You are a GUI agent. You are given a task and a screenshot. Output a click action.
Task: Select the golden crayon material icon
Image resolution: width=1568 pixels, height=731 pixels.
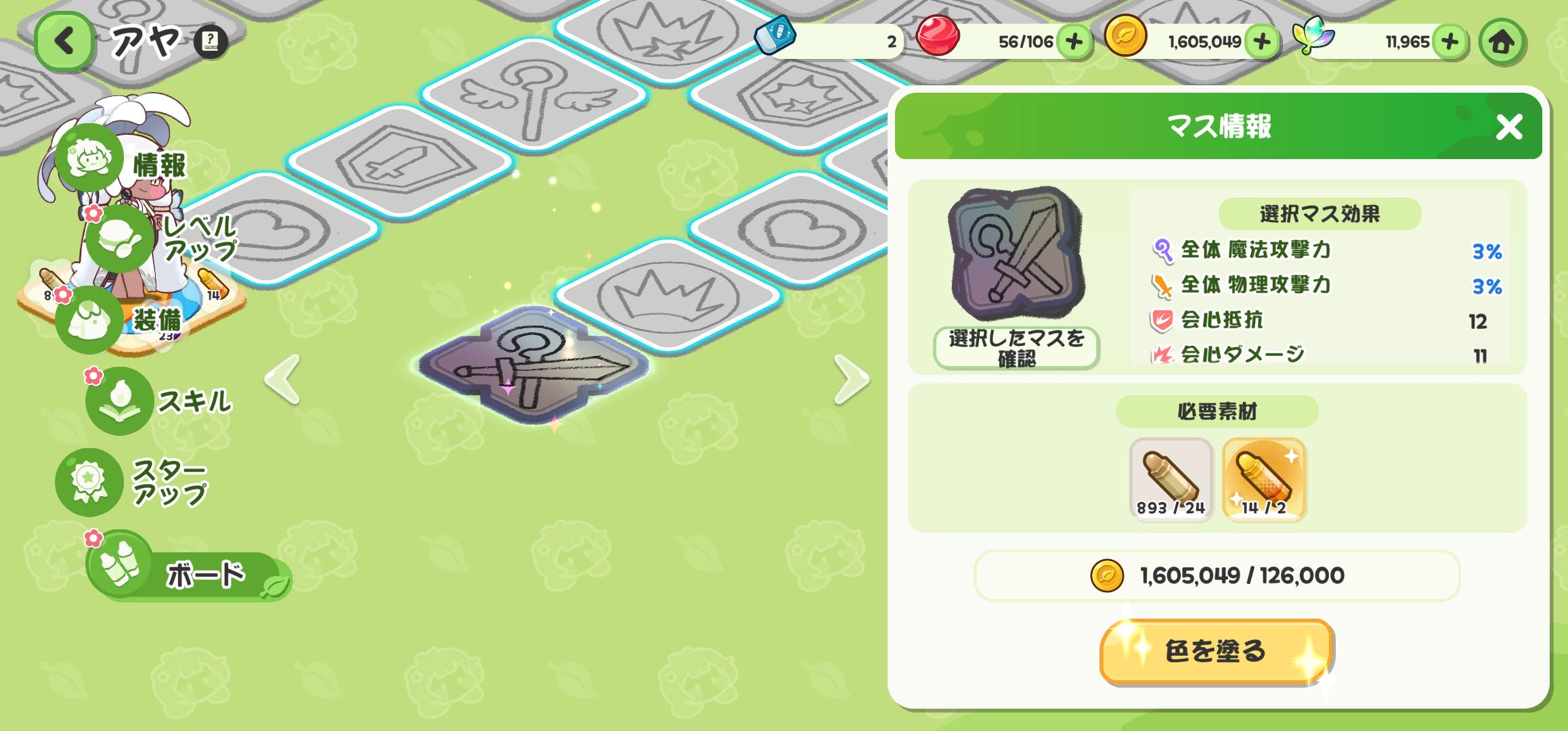(1264, 480)
